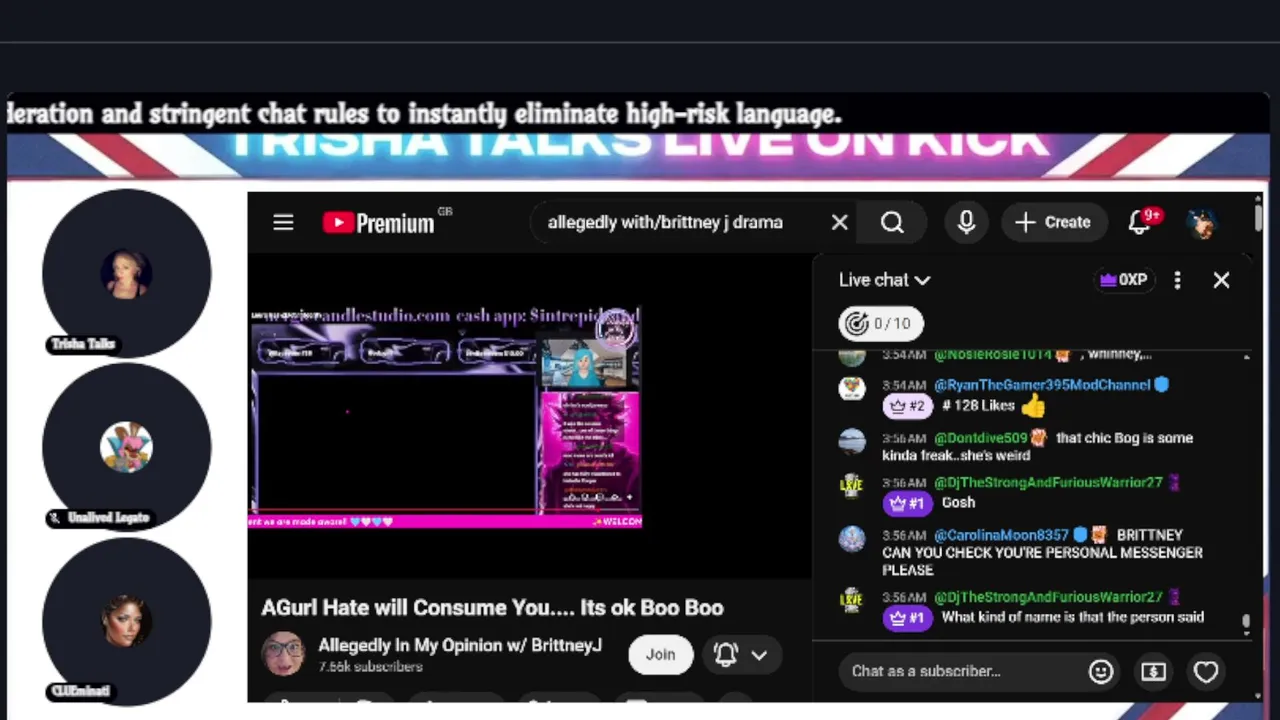Open the live chat three-dot options menu
This screenshot has height=720, width=1280.
click(x=1177, y=280)
